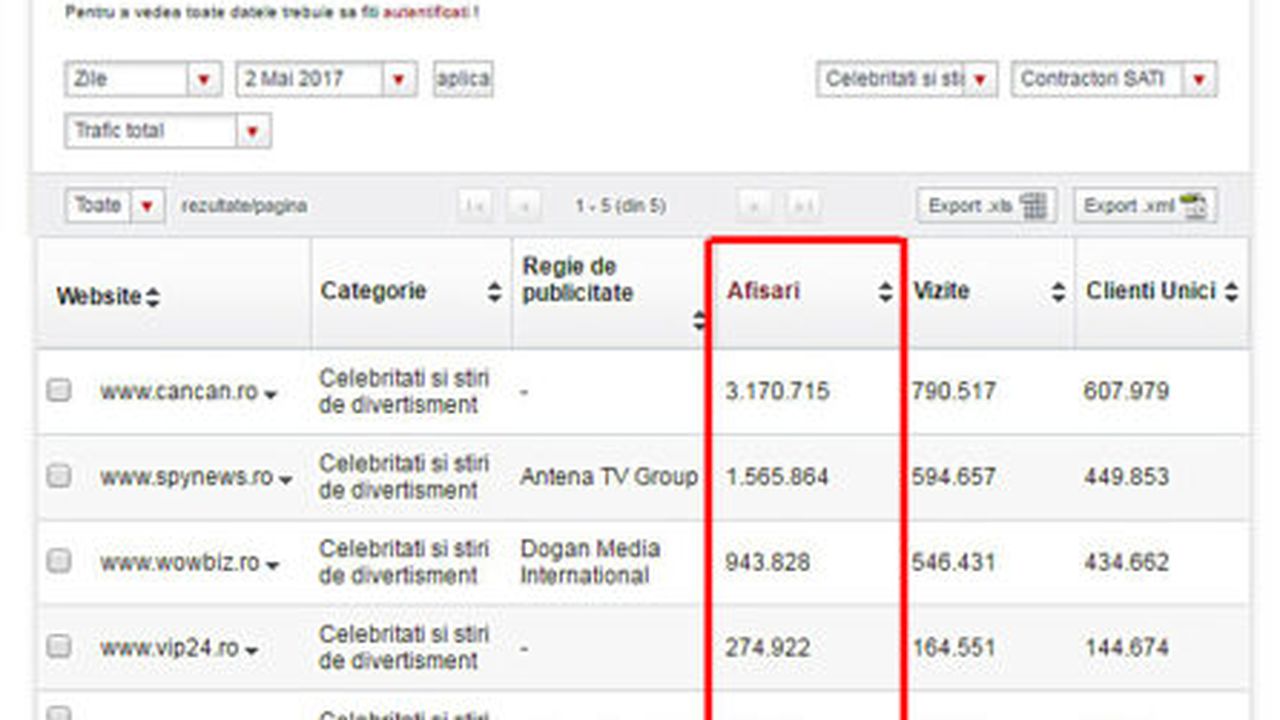Expand the Trafic total dropdown
The width and height of the screenshot is (1280, 720).
[167, 131]
